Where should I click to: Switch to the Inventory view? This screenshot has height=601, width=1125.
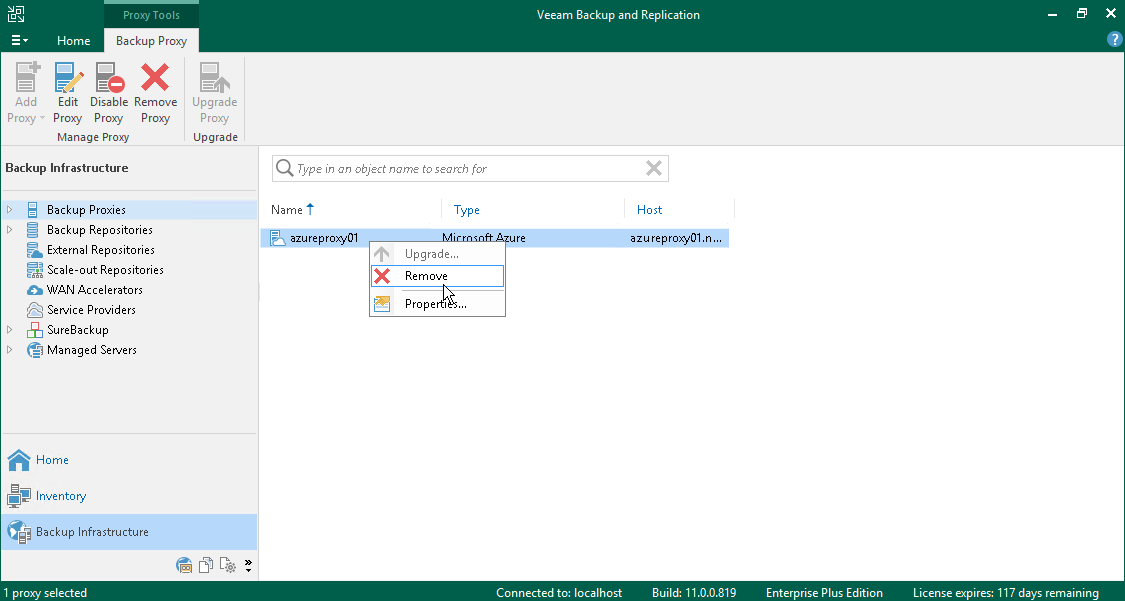pyautogui.click(x=60, y=495)
